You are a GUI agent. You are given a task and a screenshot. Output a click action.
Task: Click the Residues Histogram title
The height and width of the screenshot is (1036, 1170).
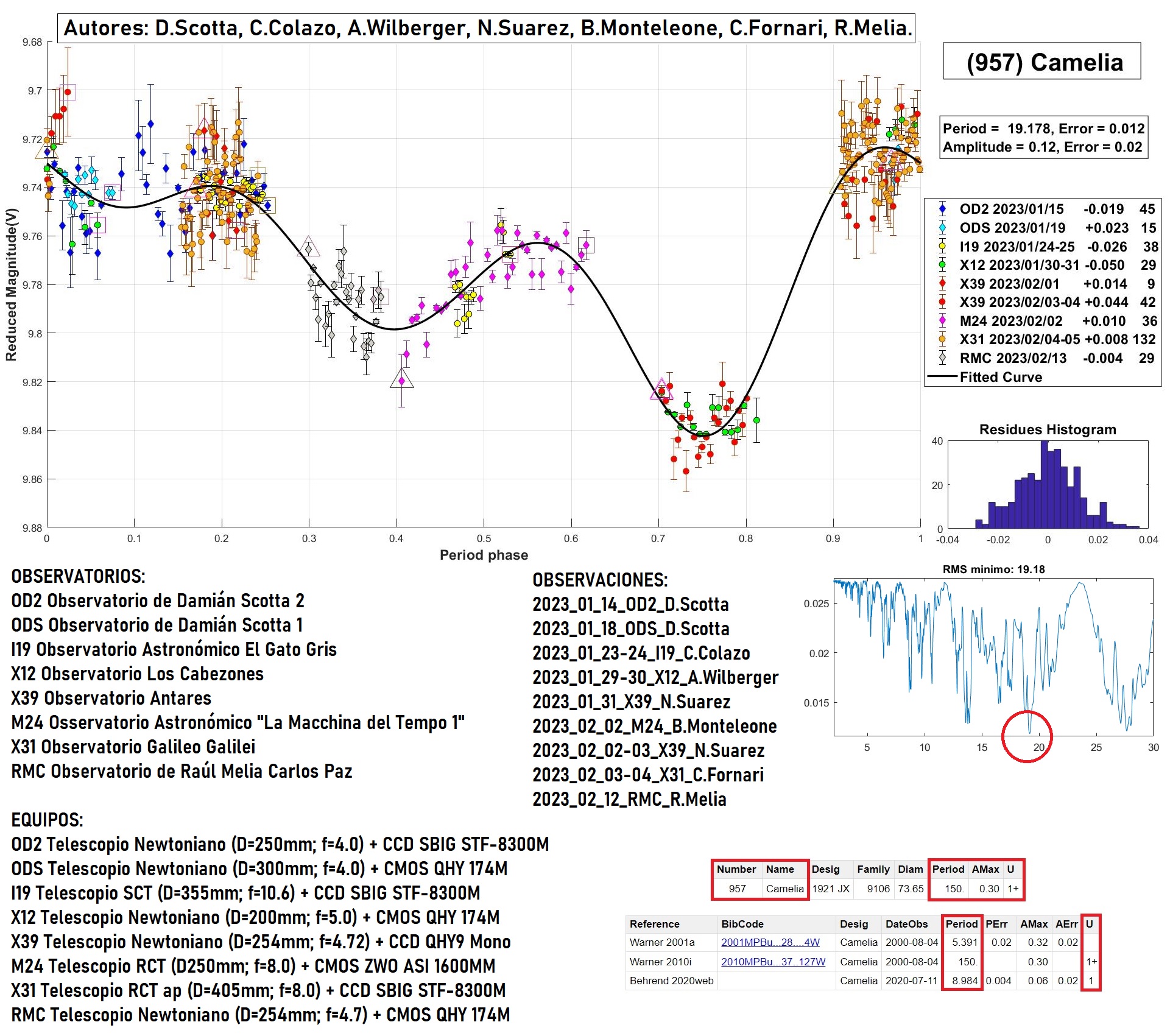pyautogui.click(x=1048, y=429)
